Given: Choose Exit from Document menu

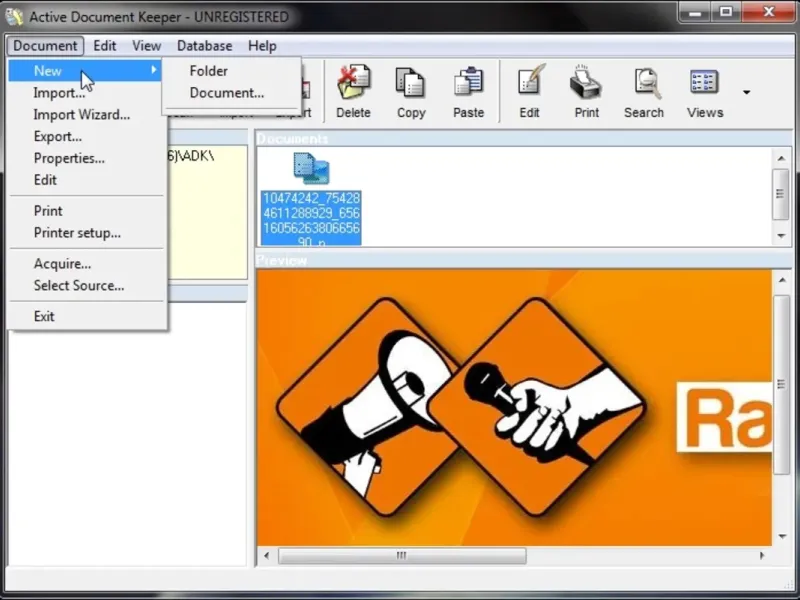Looking at the screenshot, I should pyautogui.click(x=44, y=316).
